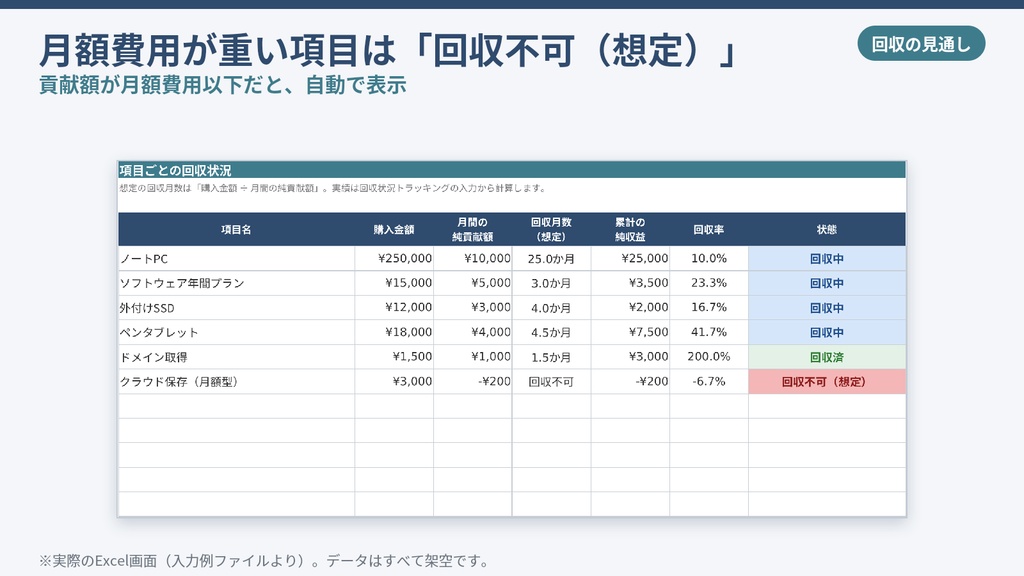
Task: Click クラウド保存's ¥3,000 purchase cell
Action: click(394, 381)
